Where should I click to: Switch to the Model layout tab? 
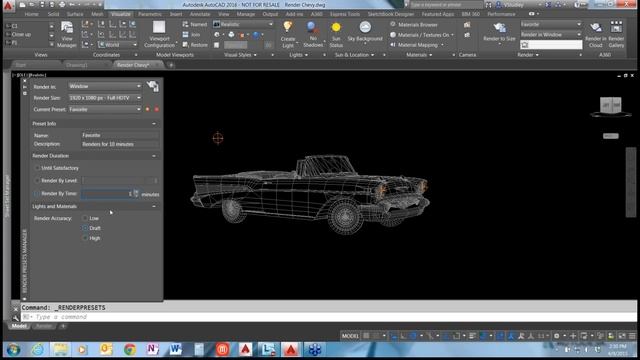coord(19,326)
